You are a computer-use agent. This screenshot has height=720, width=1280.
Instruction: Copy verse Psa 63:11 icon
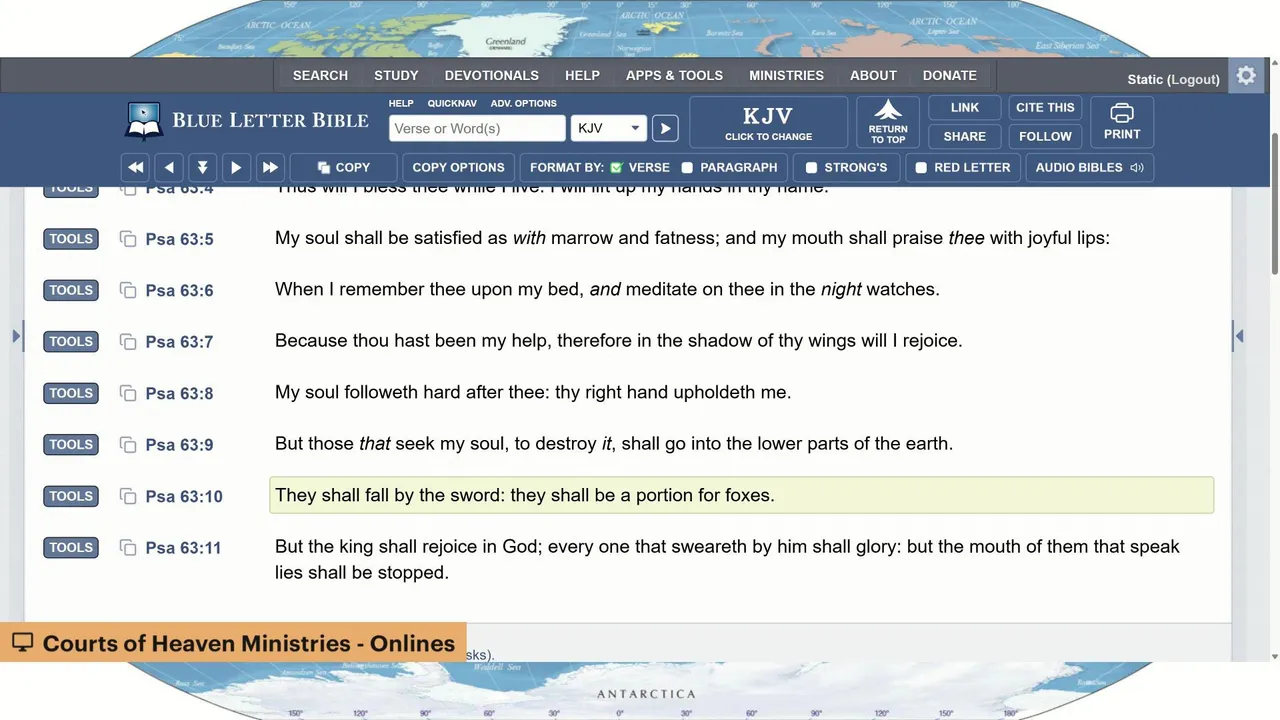click(x=128, y=548)
